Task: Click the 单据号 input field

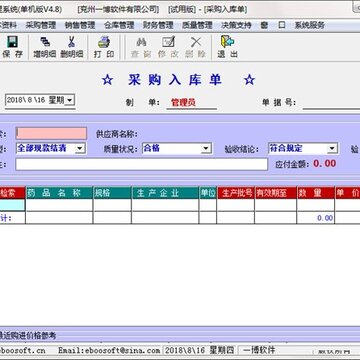Action: coord(331,103)
